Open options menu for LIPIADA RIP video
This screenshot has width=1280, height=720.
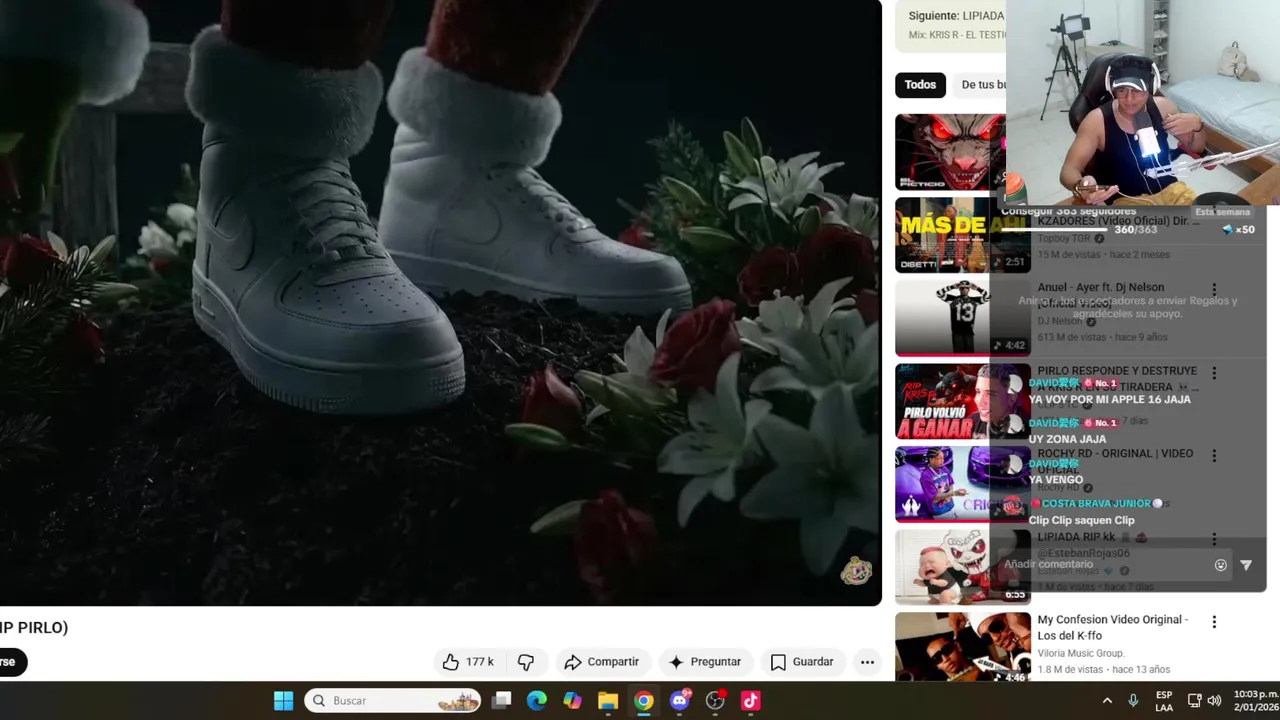(1214, 539)
